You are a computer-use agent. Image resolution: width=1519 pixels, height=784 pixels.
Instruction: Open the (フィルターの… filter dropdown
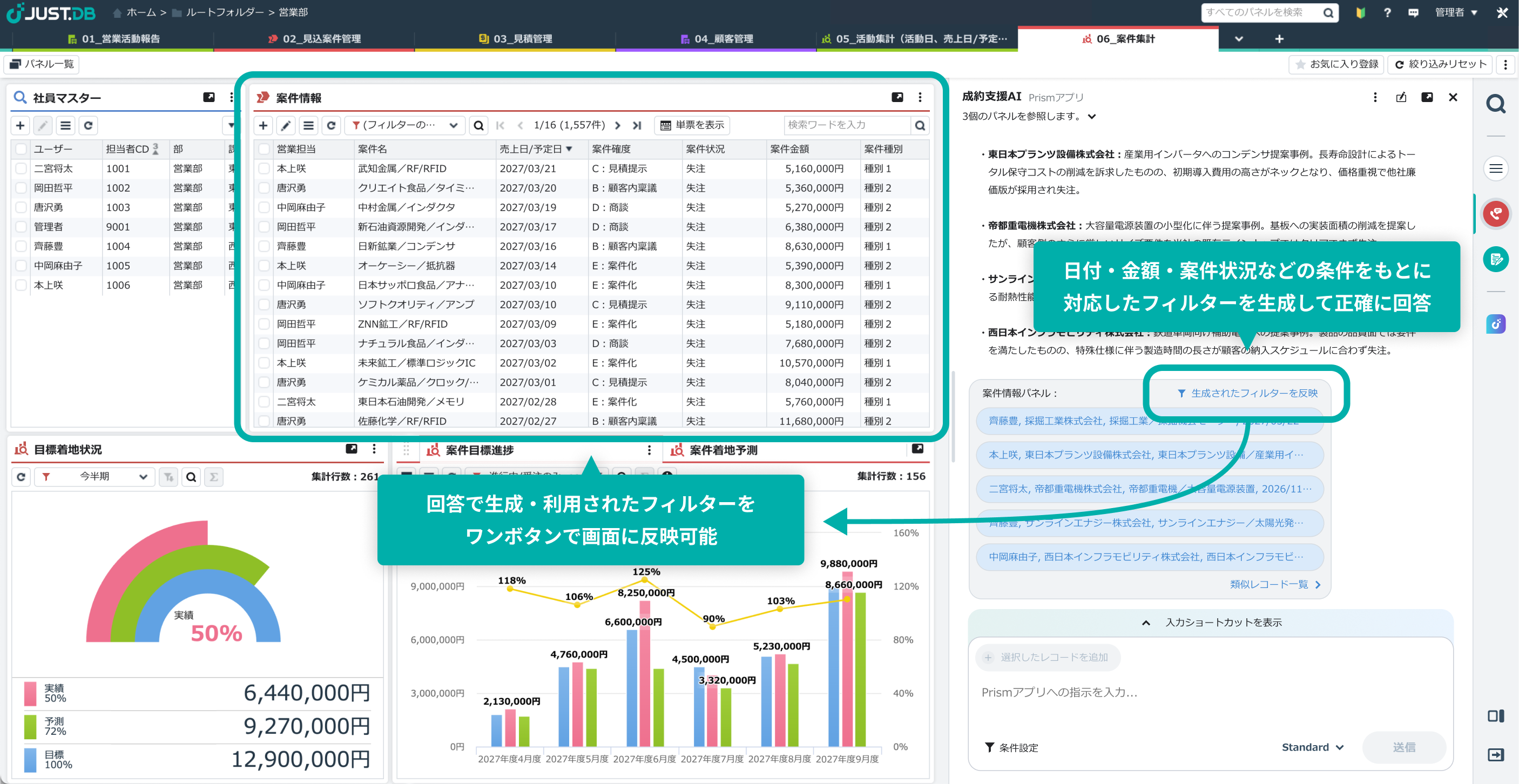[405, 126]
